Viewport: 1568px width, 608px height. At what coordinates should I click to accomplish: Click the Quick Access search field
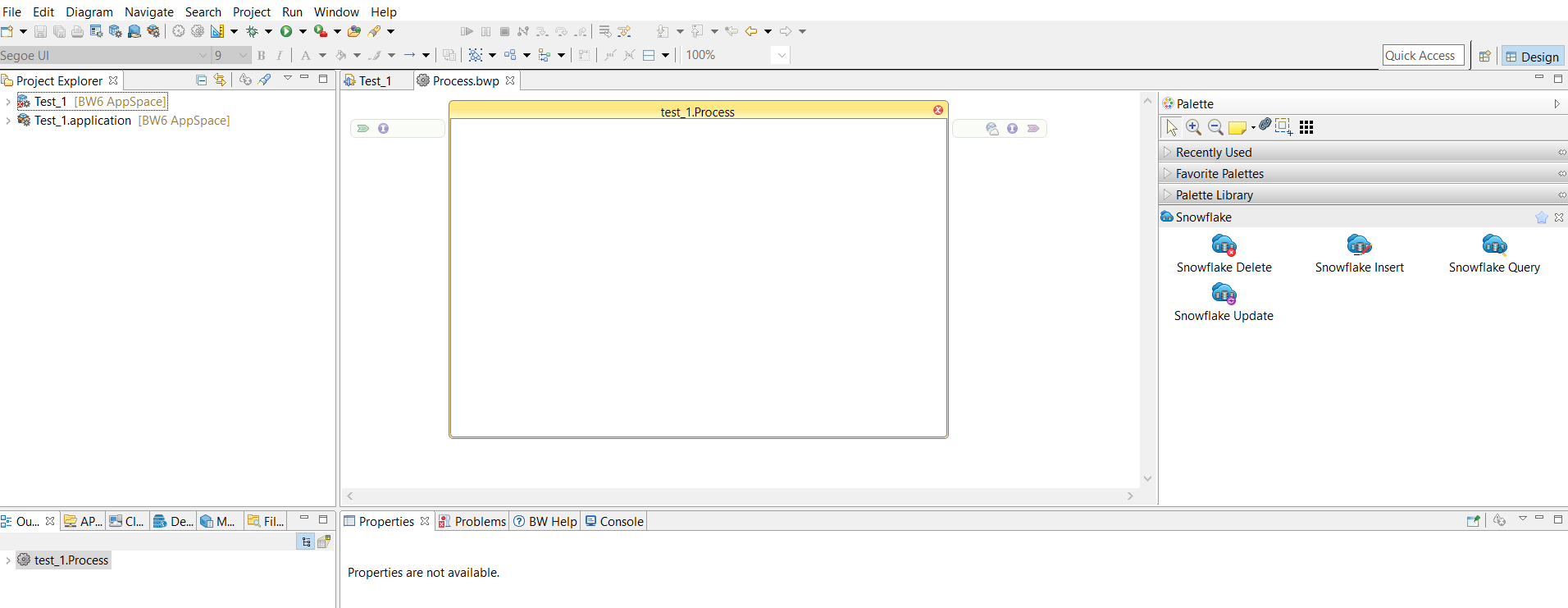tap(1423, 55)
